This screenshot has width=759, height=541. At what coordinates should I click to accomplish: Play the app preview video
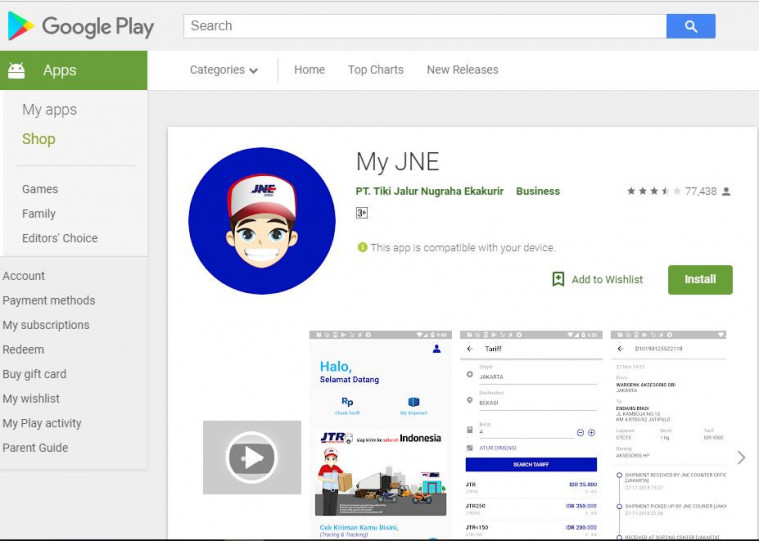coord(252,457)
